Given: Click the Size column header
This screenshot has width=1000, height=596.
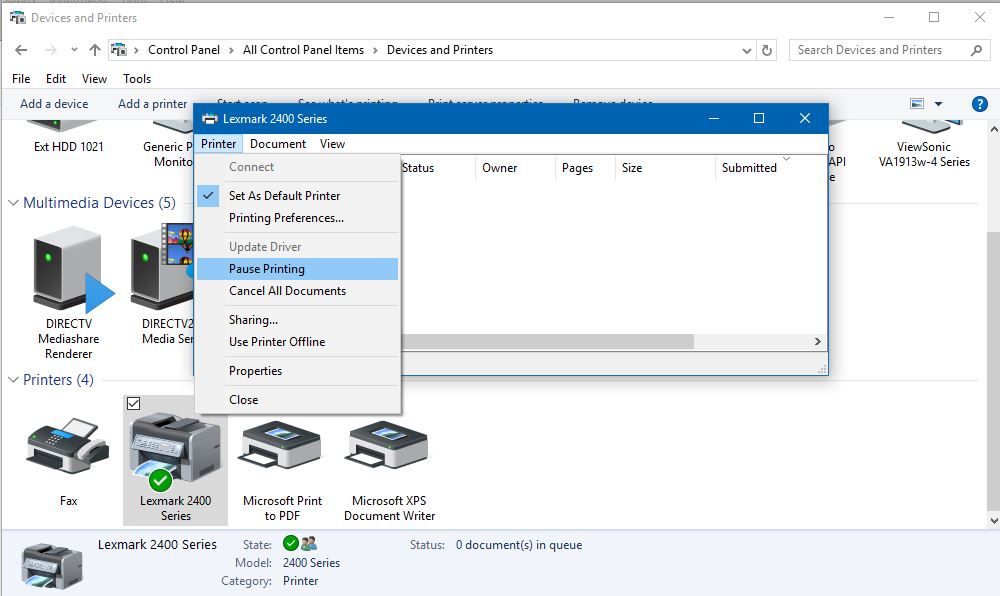Looking at the screenshot, I should click(x=665, y=168).
